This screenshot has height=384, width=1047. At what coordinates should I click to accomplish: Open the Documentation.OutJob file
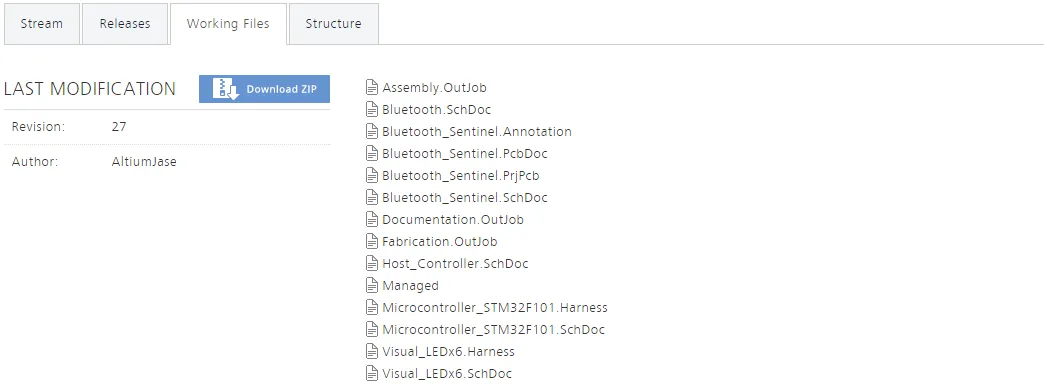(x=453, y=220)
